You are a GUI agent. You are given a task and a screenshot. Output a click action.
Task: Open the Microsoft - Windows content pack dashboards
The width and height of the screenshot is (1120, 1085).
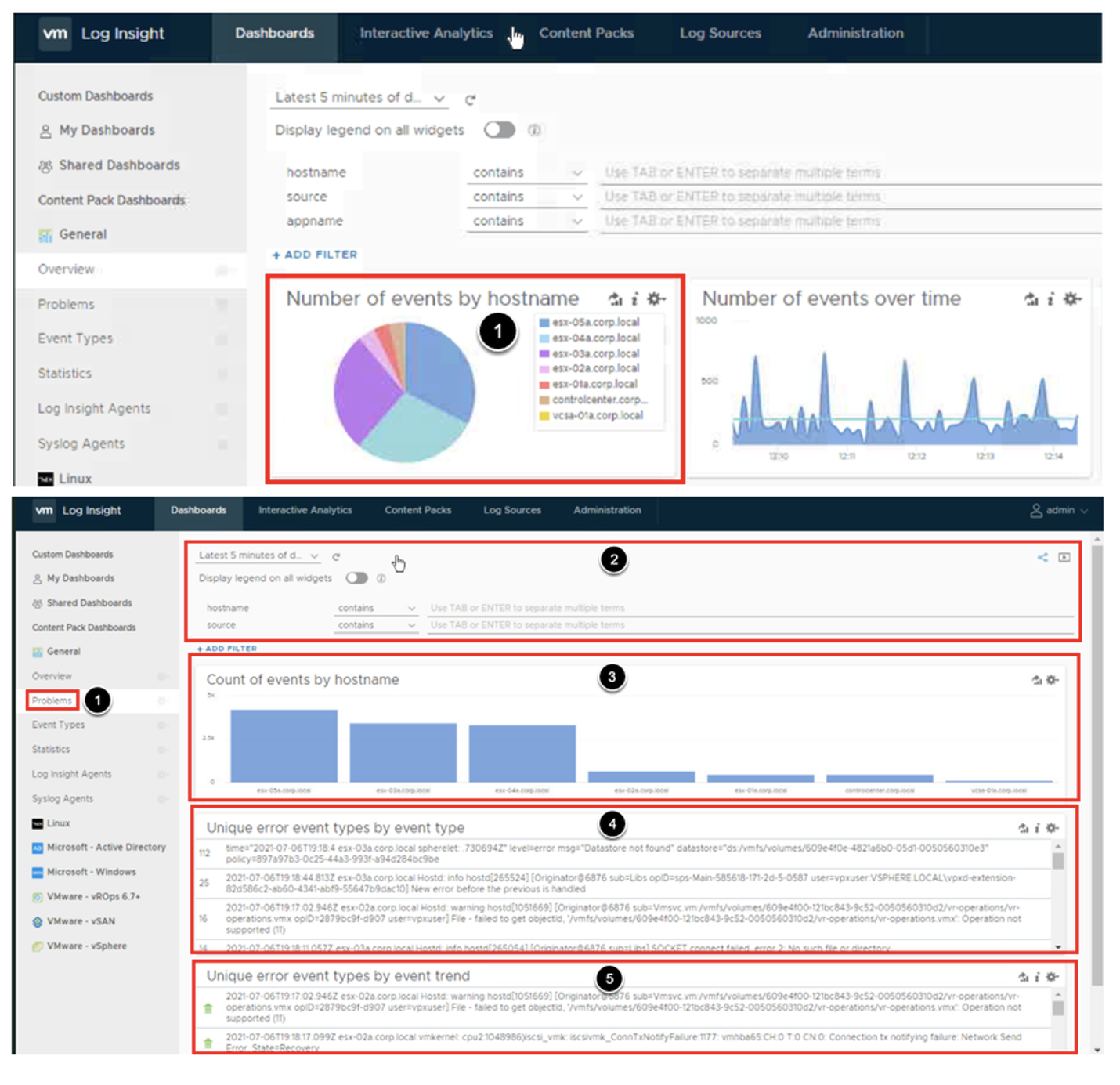coord(84,872)
